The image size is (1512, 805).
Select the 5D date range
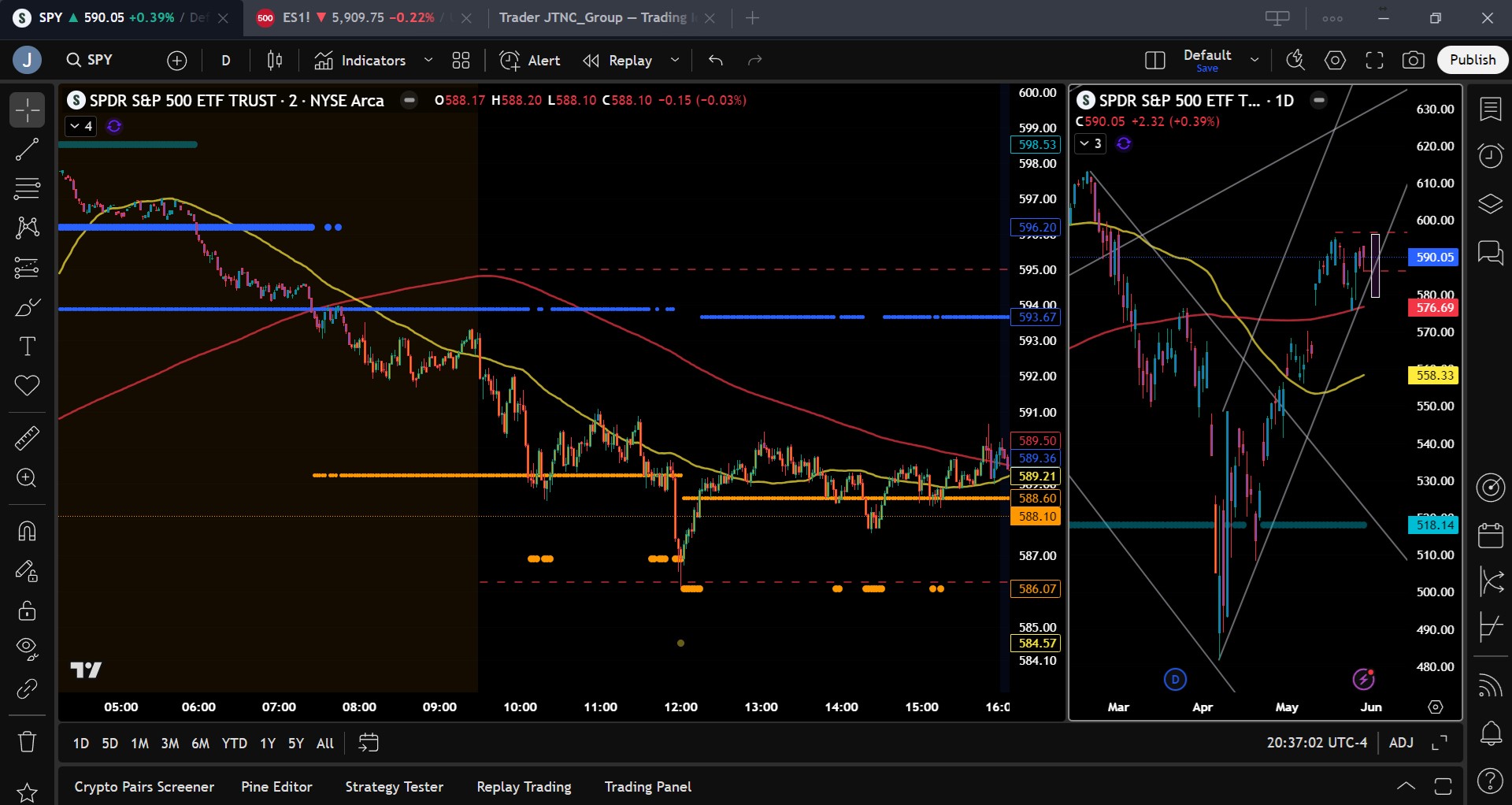pyautogui.click(x=109, y=744)
